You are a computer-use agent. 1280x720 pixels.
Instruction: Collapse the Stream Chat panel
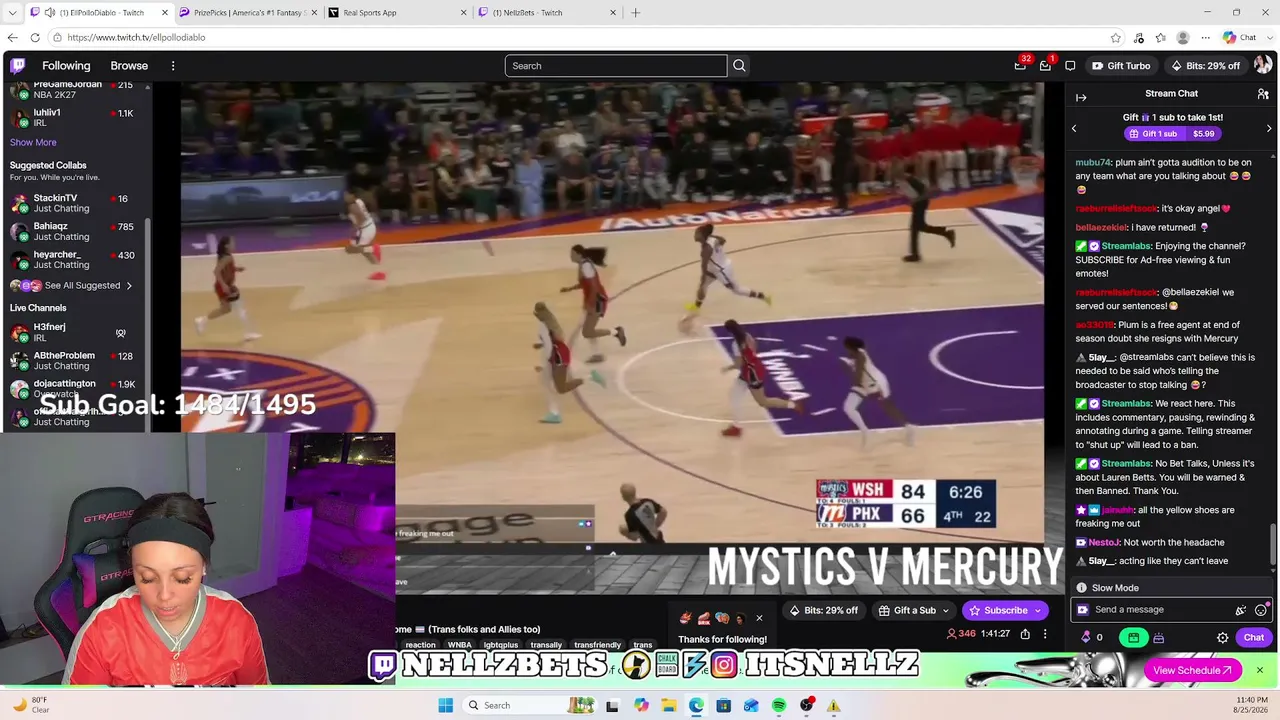pyautogui.click(x=1081, y=97)
